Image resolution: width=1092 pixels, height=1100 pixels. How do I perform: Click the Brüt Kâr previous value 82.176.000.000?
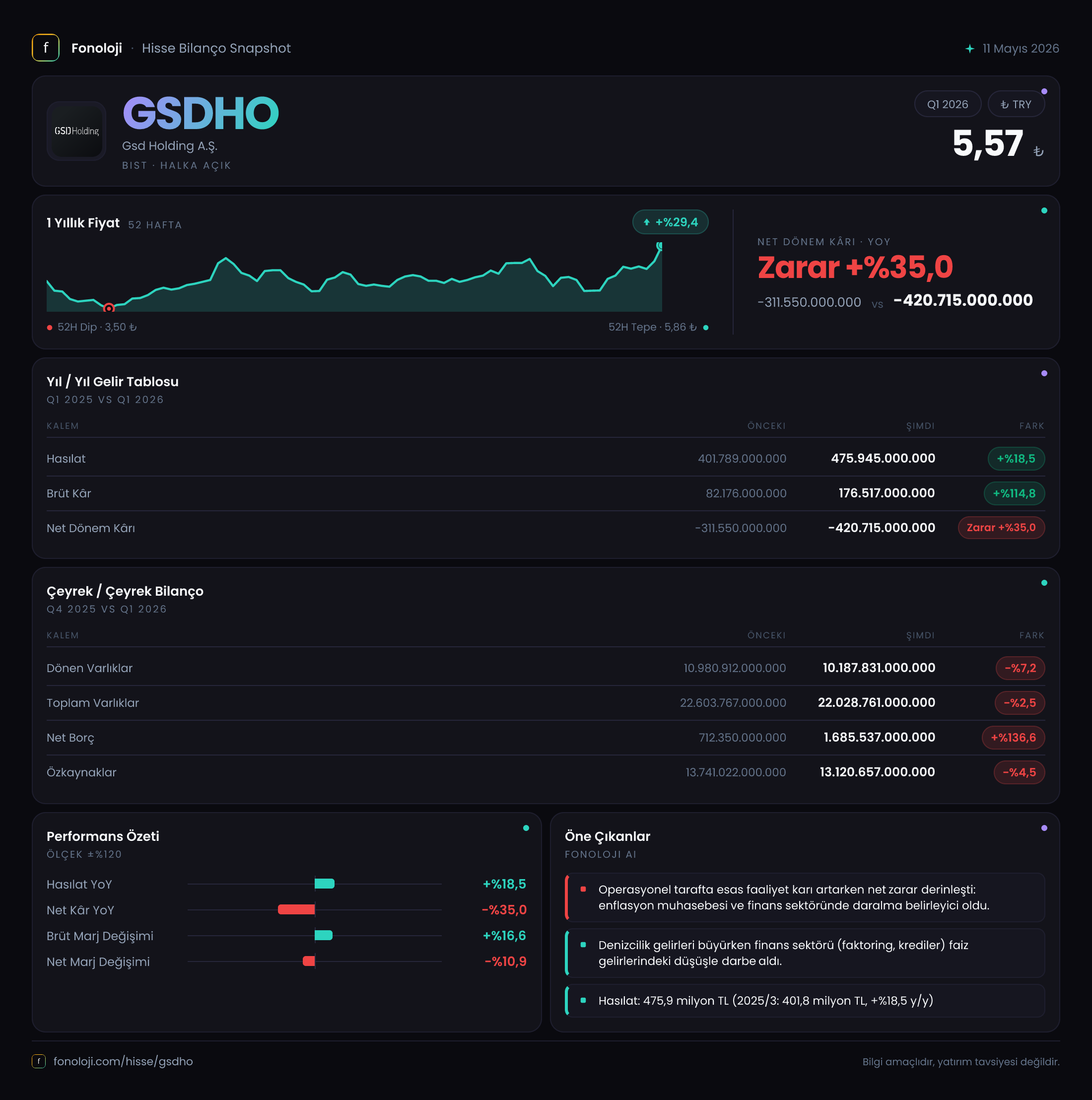tap(746, 493)
